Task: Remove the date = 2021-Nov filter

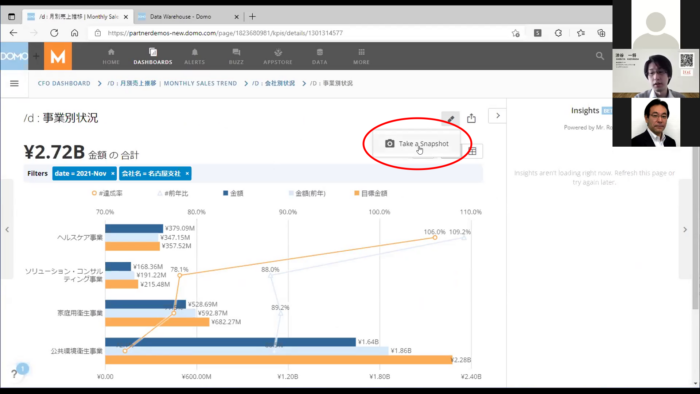Action: pos(112,174)
